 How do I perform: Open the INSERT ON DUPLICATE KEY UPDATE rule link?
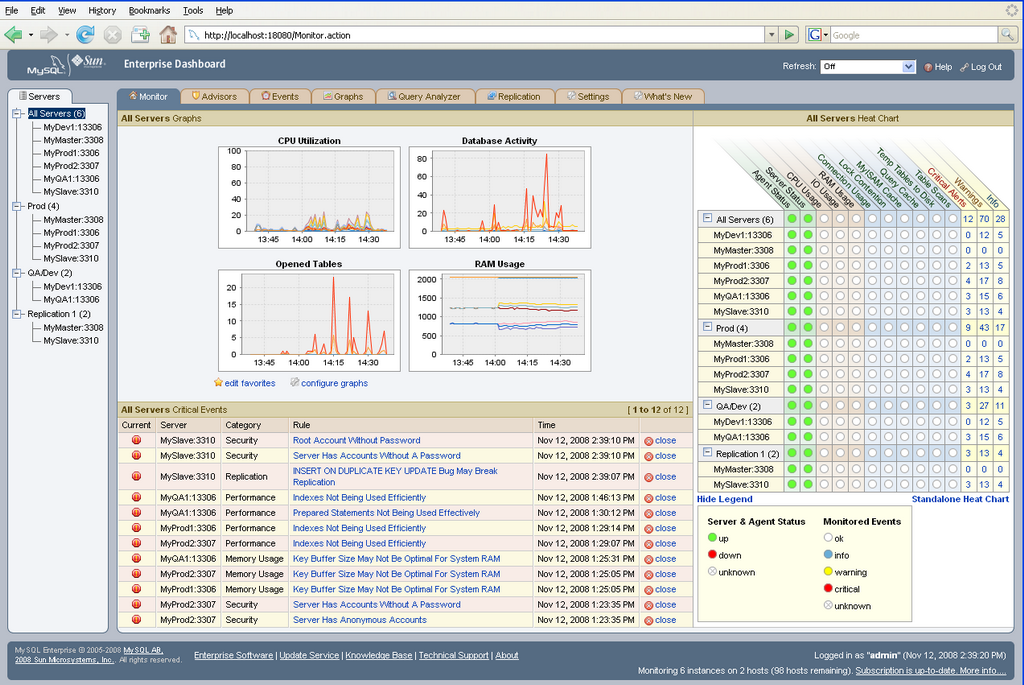coord(394,477)
